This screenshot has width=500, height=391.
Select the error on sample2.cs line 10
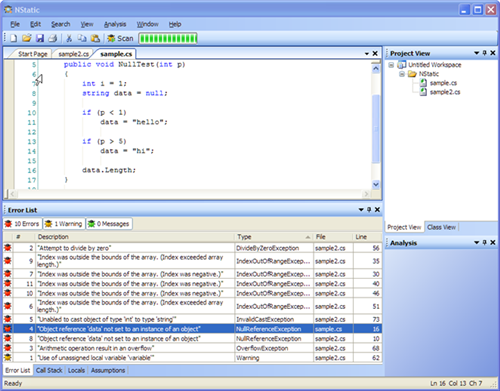pos(192,339)
